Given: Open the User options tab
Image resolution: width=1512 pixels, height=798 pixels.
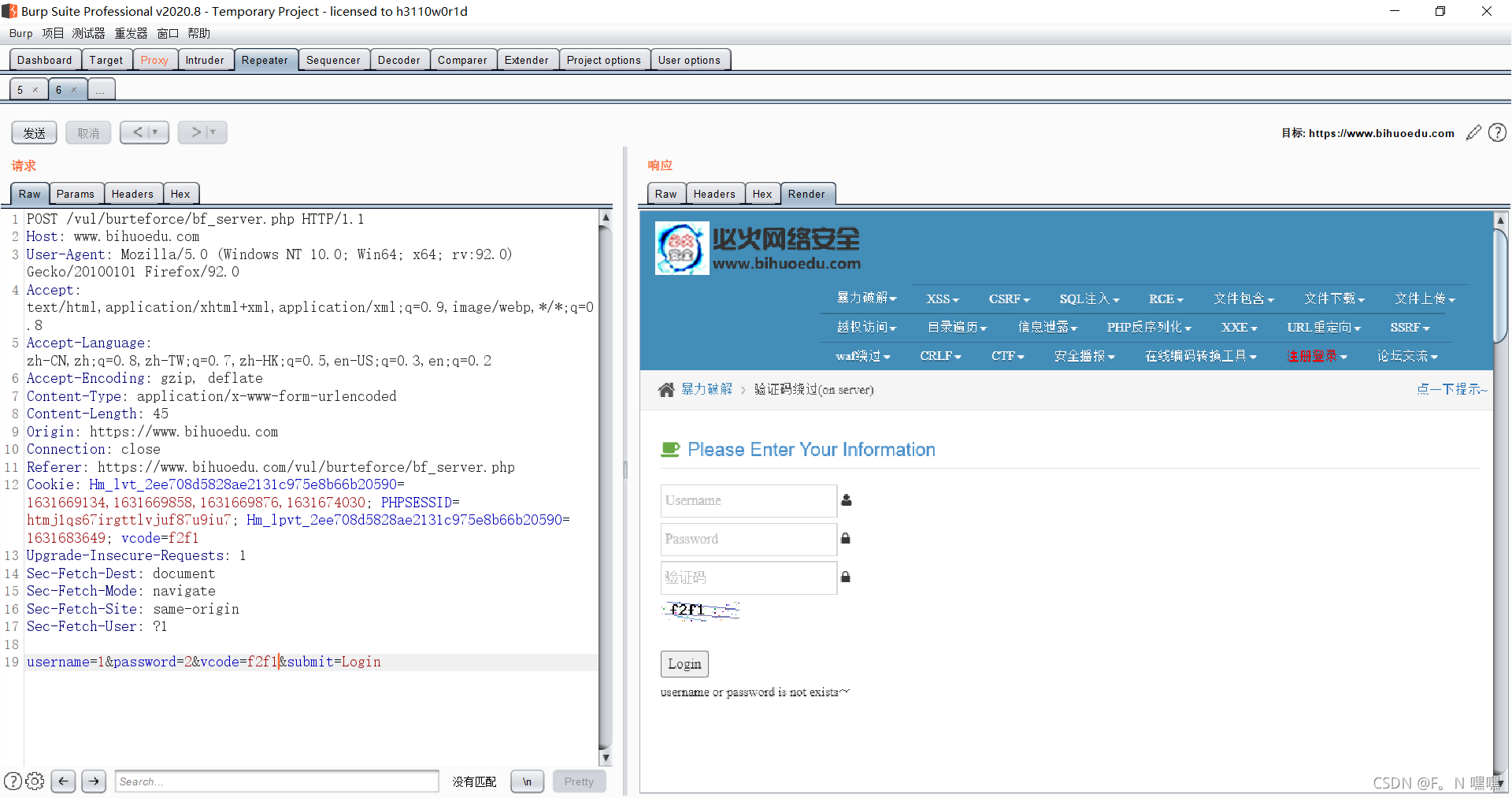Looking at the screenshot, I should [690, 60].
